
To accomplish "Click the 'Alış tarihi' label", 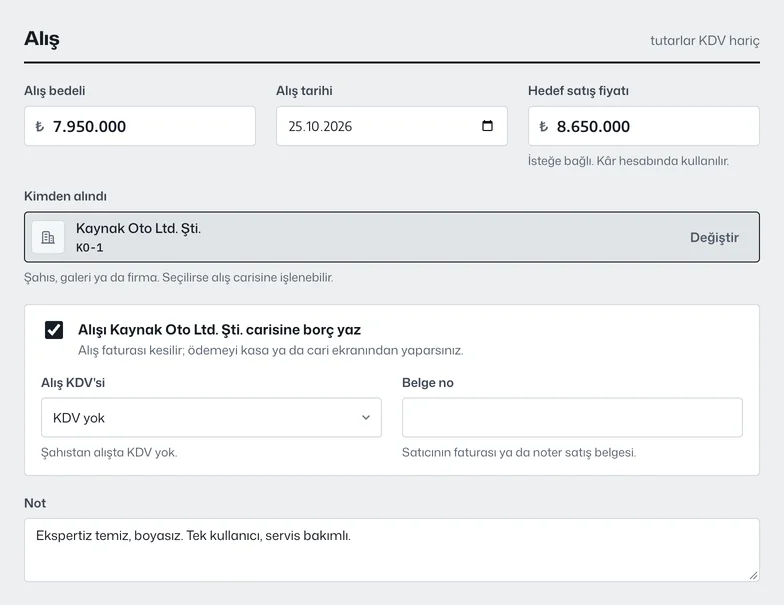I will tap(304, 91).
